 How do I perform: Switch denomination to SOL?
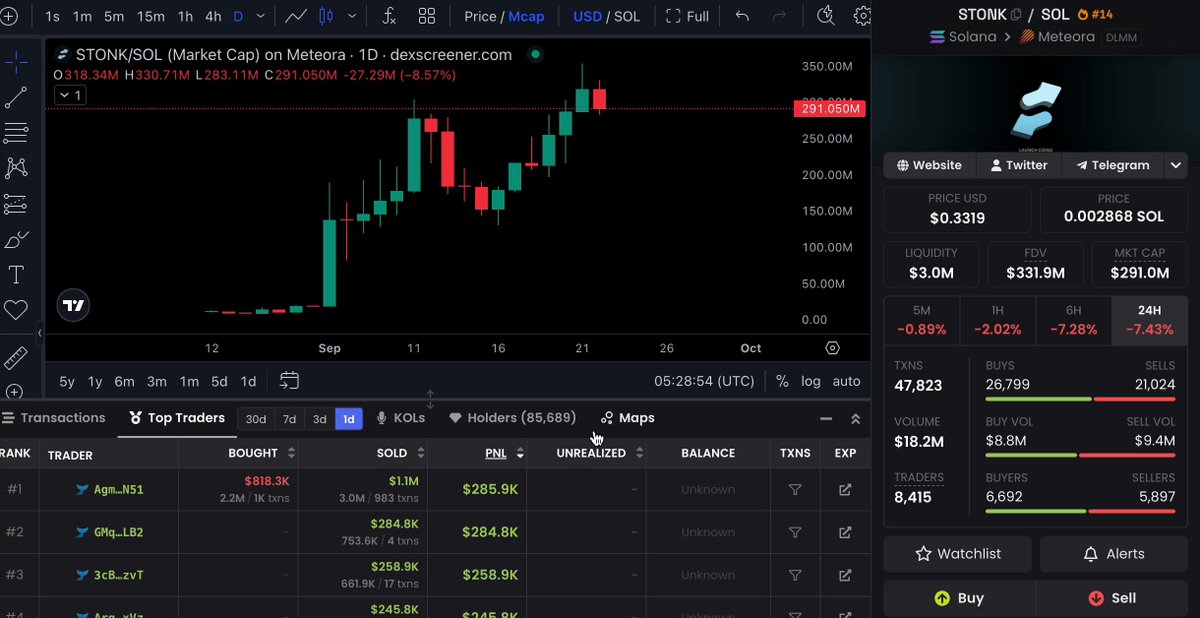pyautogui.click(x=628, y=16)
